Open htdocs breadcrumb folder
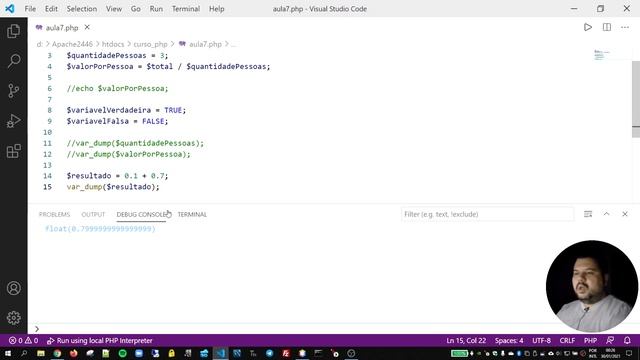This screenshot has width=640, height=360. pyautogui.click(x=113, y=44)
